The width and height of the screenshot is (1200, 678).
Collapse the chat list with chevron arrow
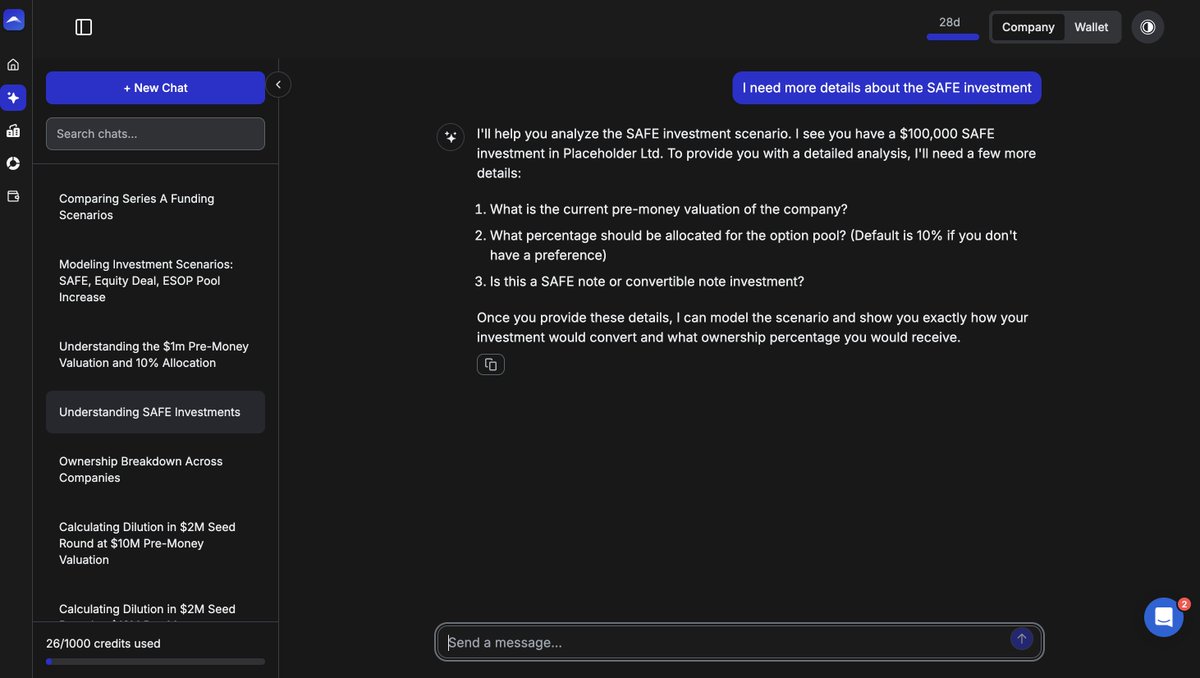click(x=279, y=85)
